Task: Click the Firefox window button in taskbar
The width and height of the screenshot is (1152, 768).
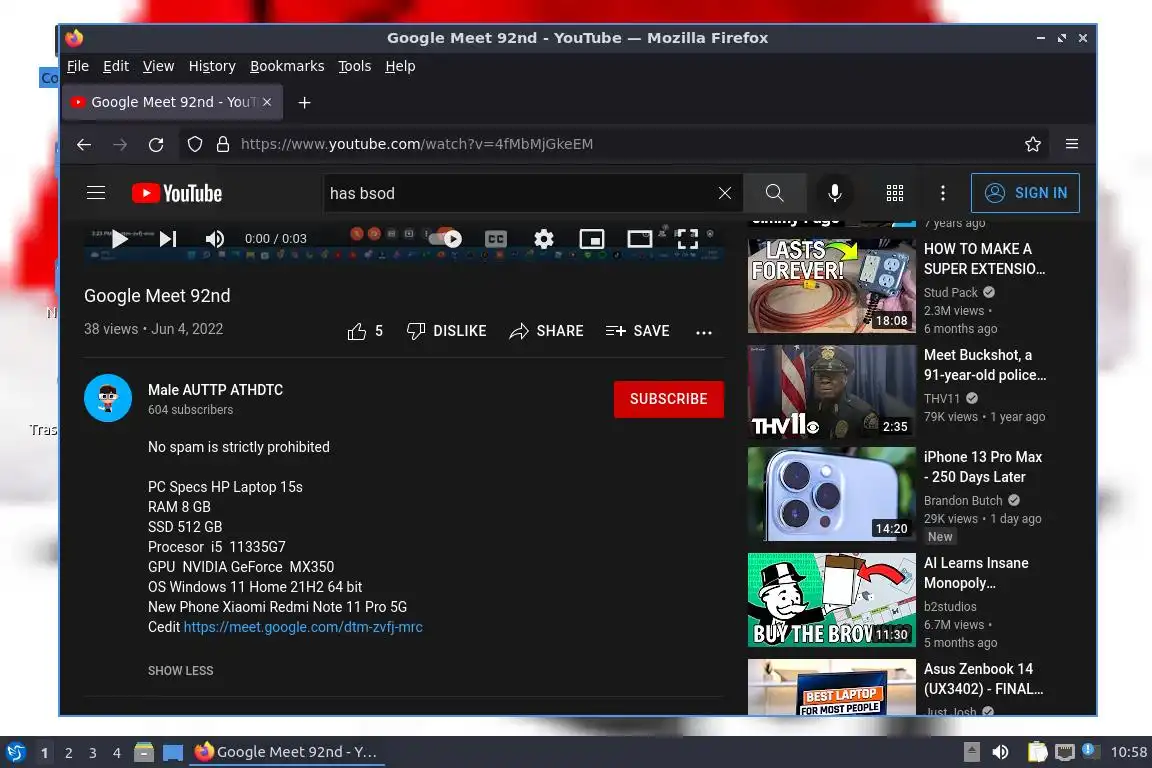Action: point(287,752)
